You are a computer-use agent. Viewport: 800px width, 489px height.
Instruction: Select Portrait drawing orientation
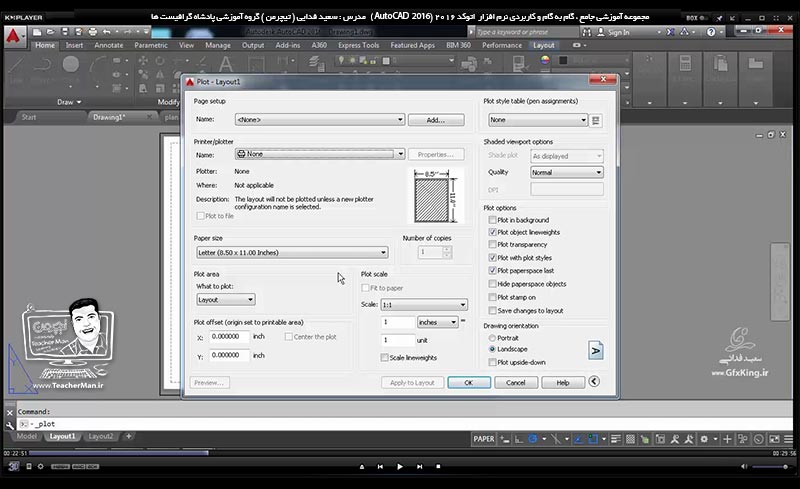pos(492,338)
